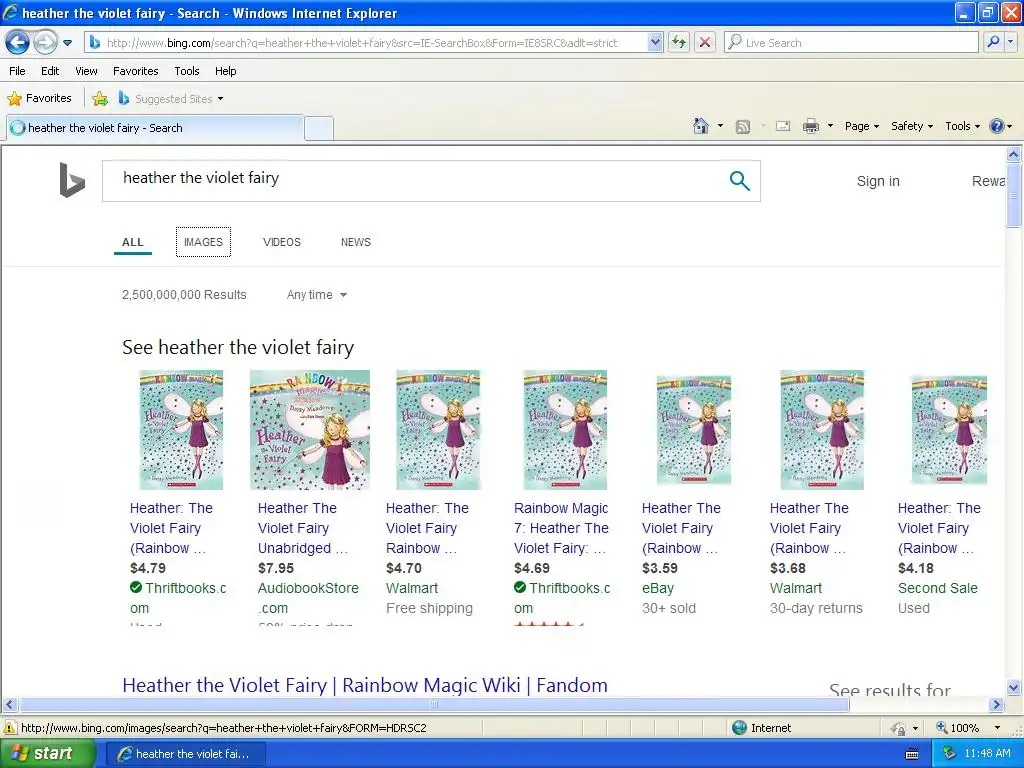The width and height of the screenshot is (1024, 768).
Task: Select the ALL results tab
Action: (133, 242)
